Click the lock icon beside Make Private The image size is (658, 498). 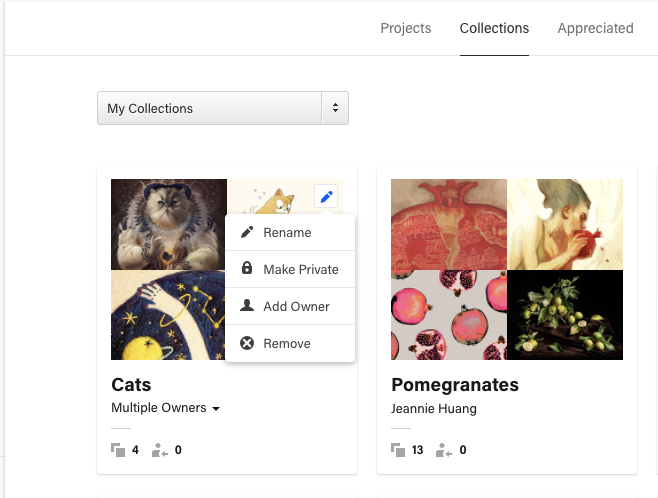point(247,268)
